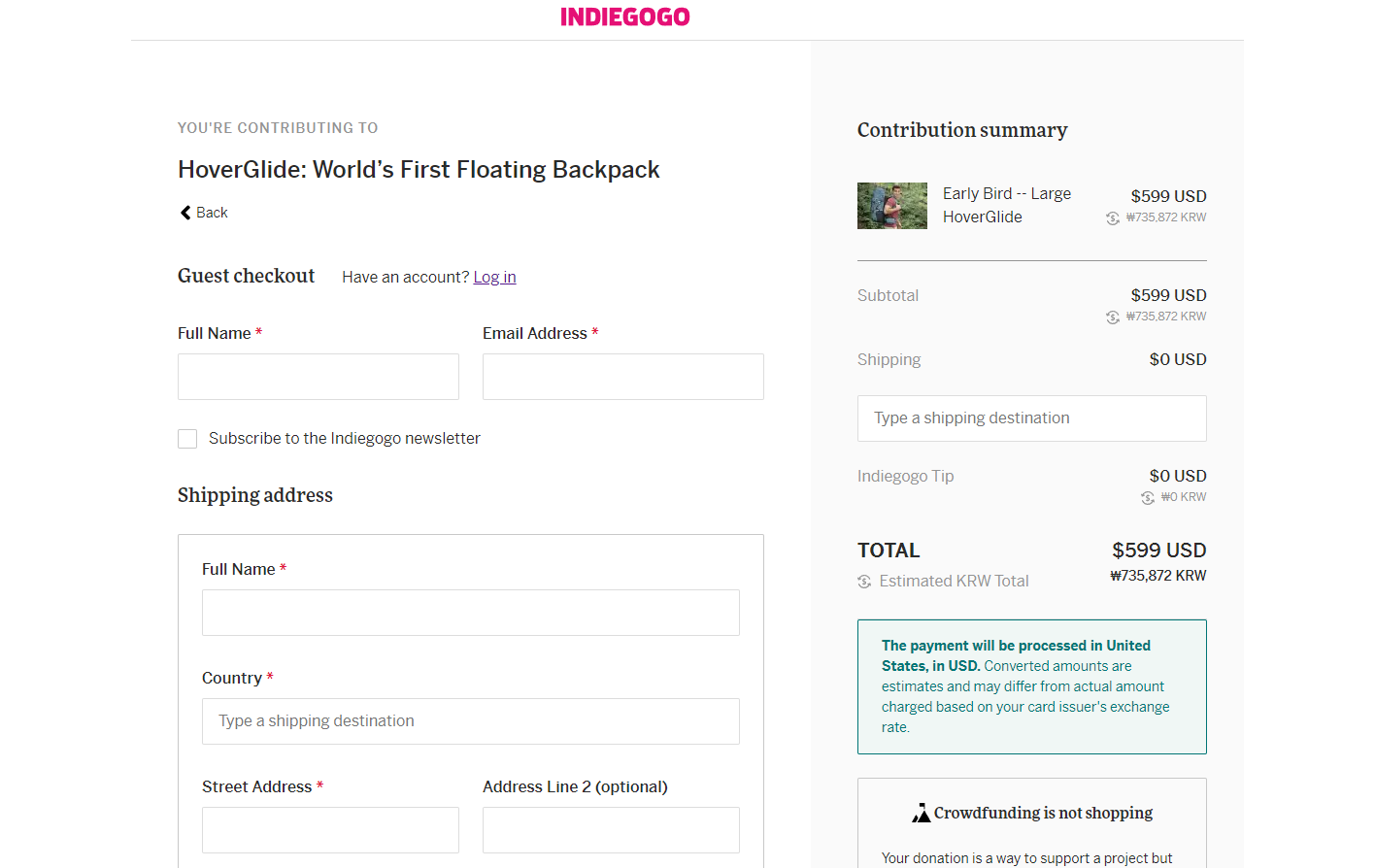Focus the shipping address Full Name field
The width and height of the screenshot is (1375, 868).
click(471, 613)
